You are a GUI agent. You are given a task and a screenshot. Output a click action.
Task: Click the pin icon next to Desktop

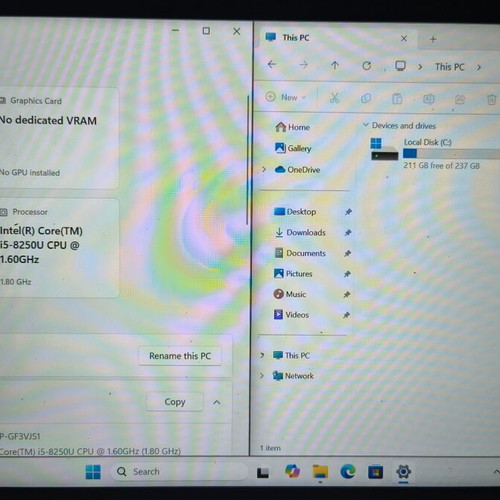[348, 212]
